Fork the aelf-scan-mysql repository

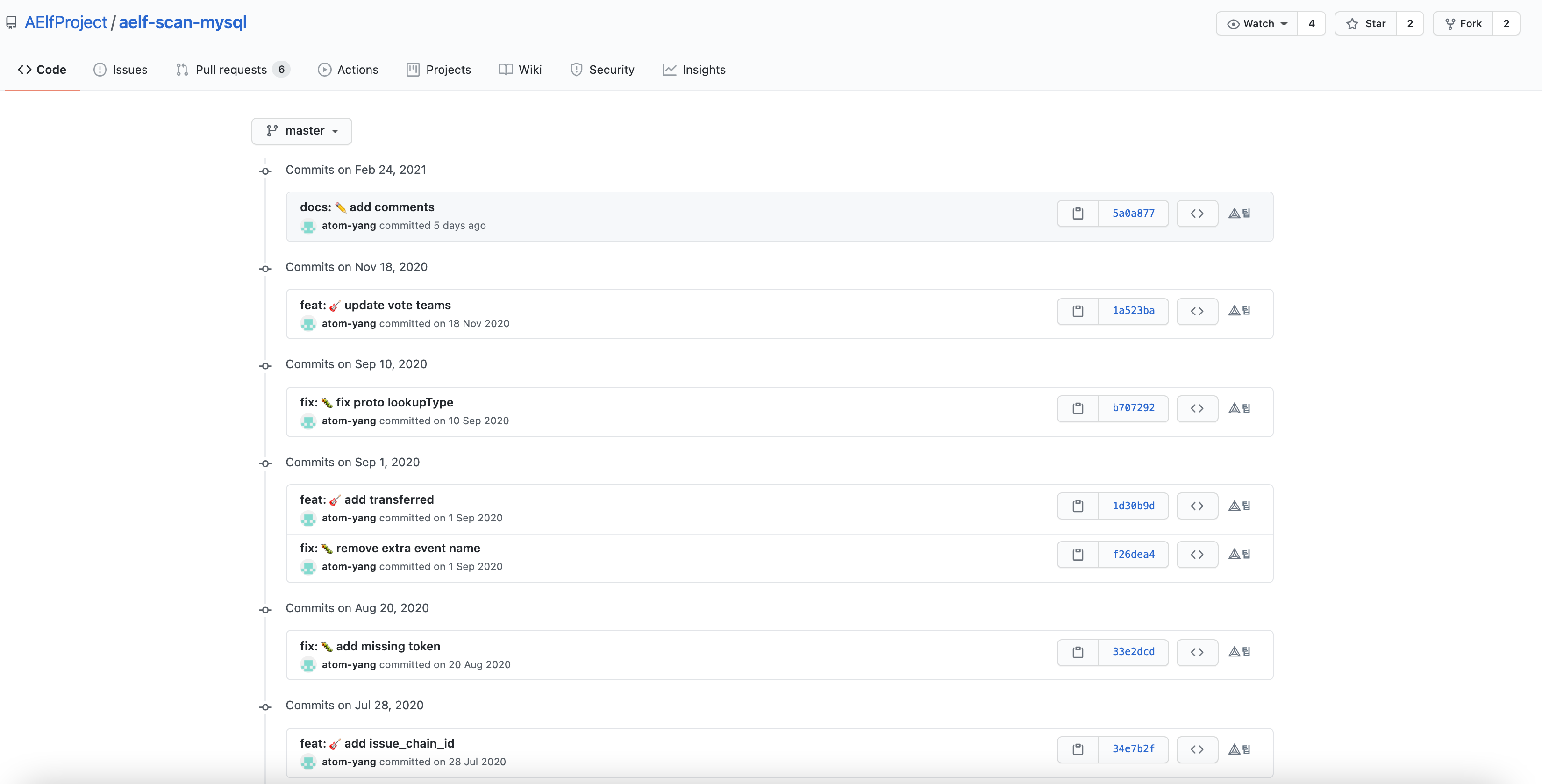click(1463, 24)
